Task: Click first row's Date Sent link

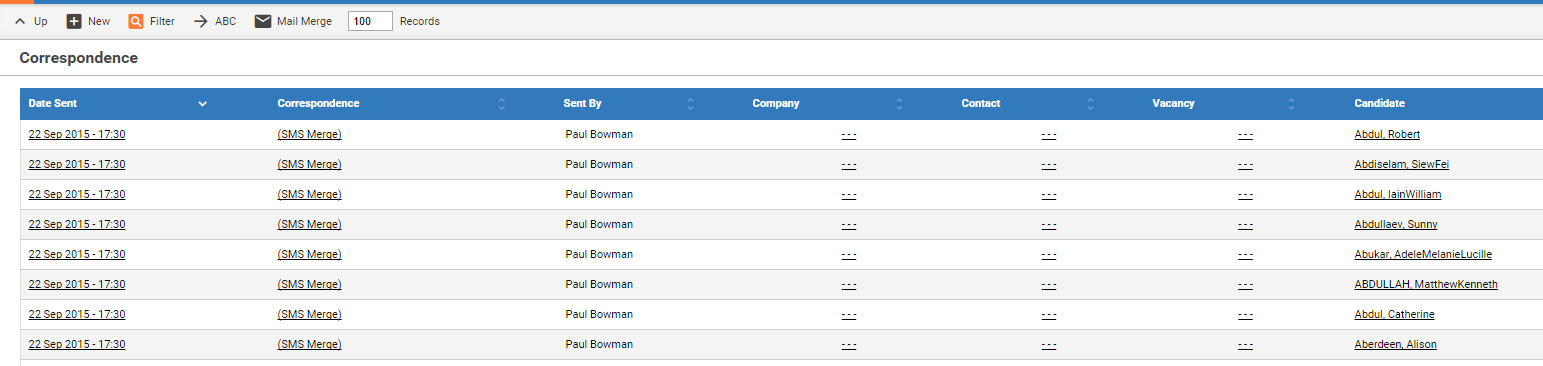Action: [77, 134]
